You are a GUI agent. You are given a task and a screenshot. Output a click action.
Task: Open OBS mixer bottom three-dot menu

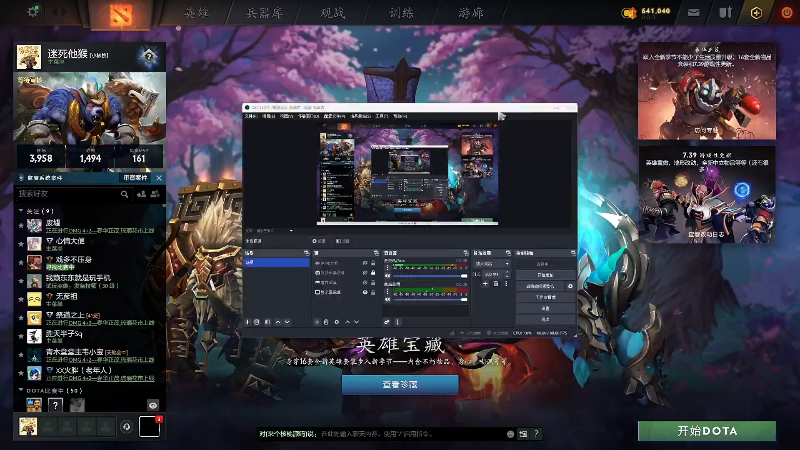coord(397,322)
